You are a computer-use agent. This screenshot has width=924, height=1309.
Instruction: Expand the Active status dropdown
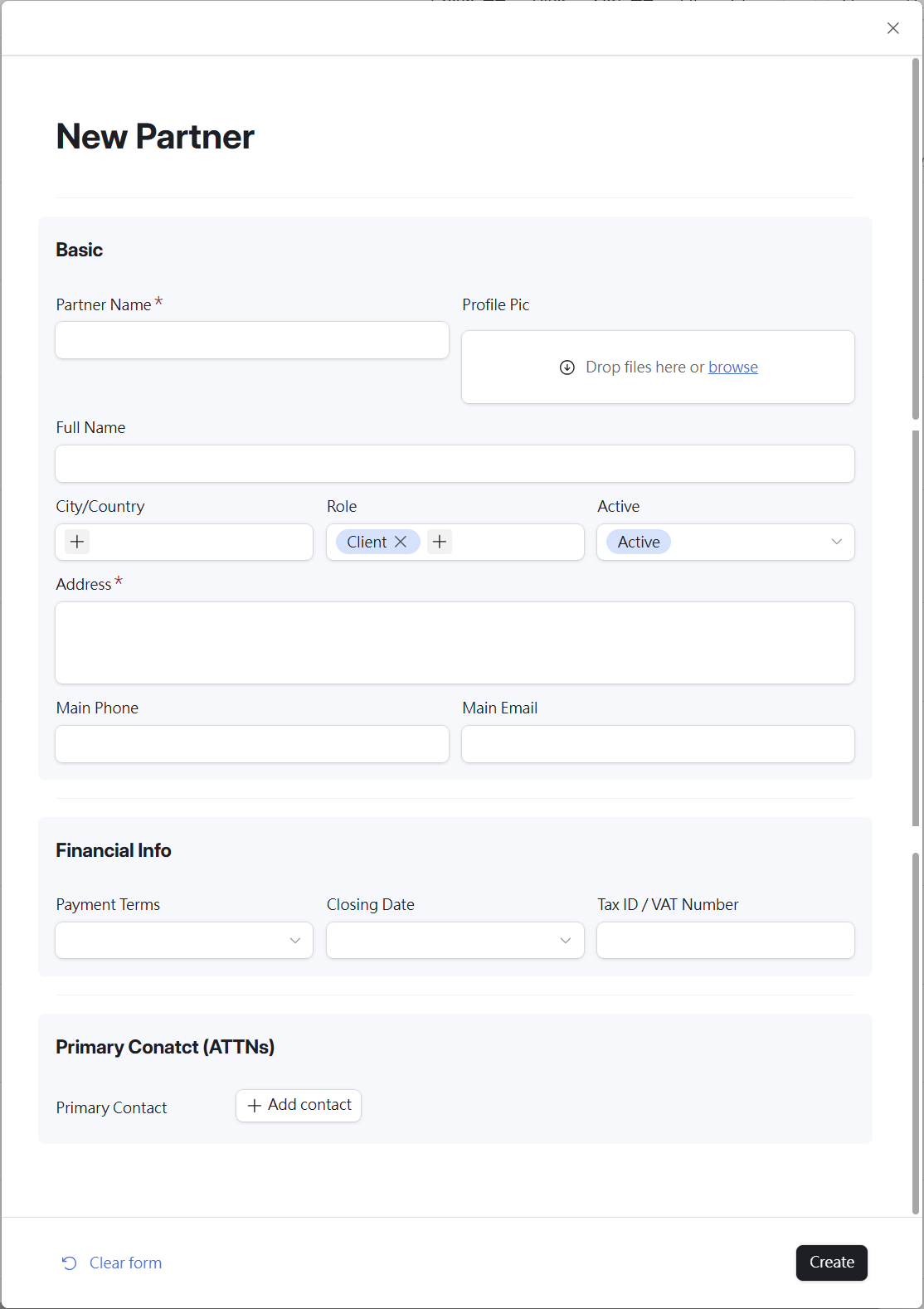836,542
